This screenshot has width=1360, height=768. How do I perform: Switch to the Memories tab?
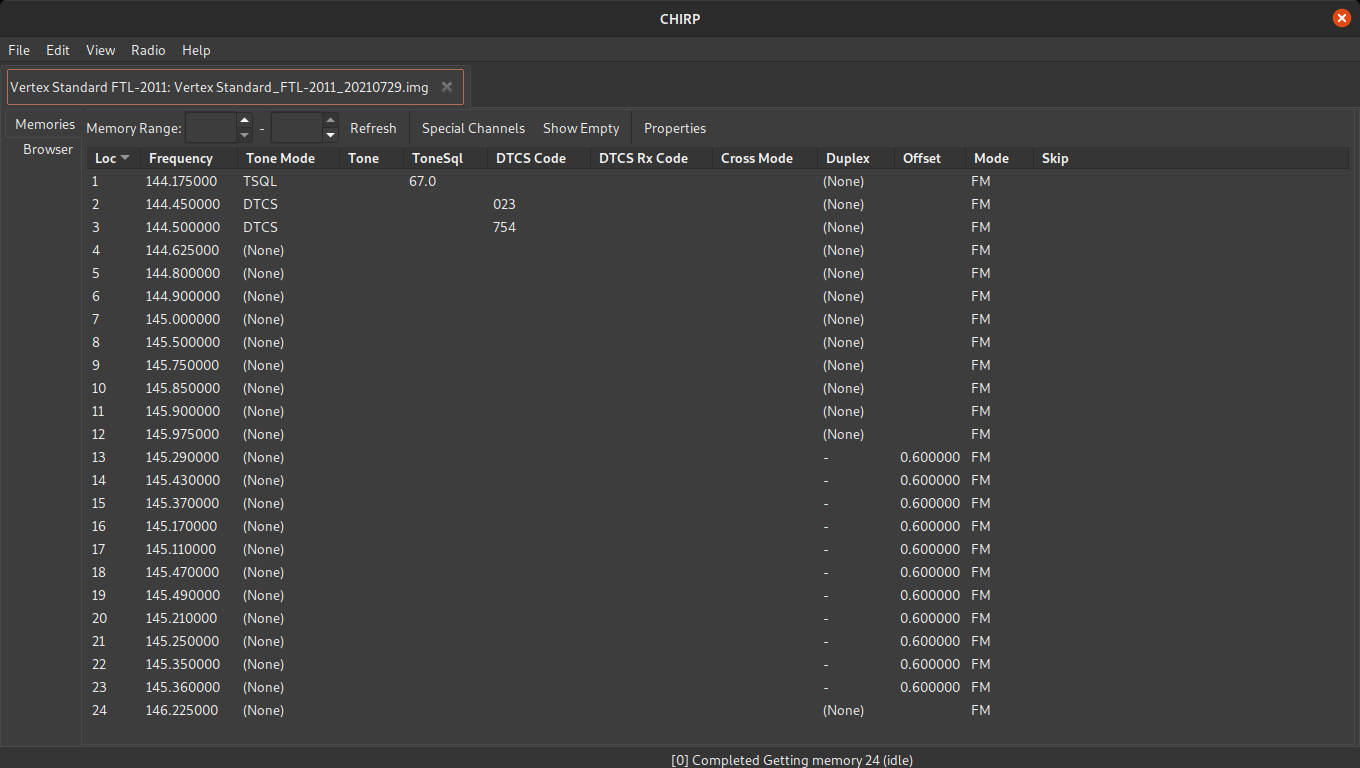pyautogui.click(x=45, y=124)
